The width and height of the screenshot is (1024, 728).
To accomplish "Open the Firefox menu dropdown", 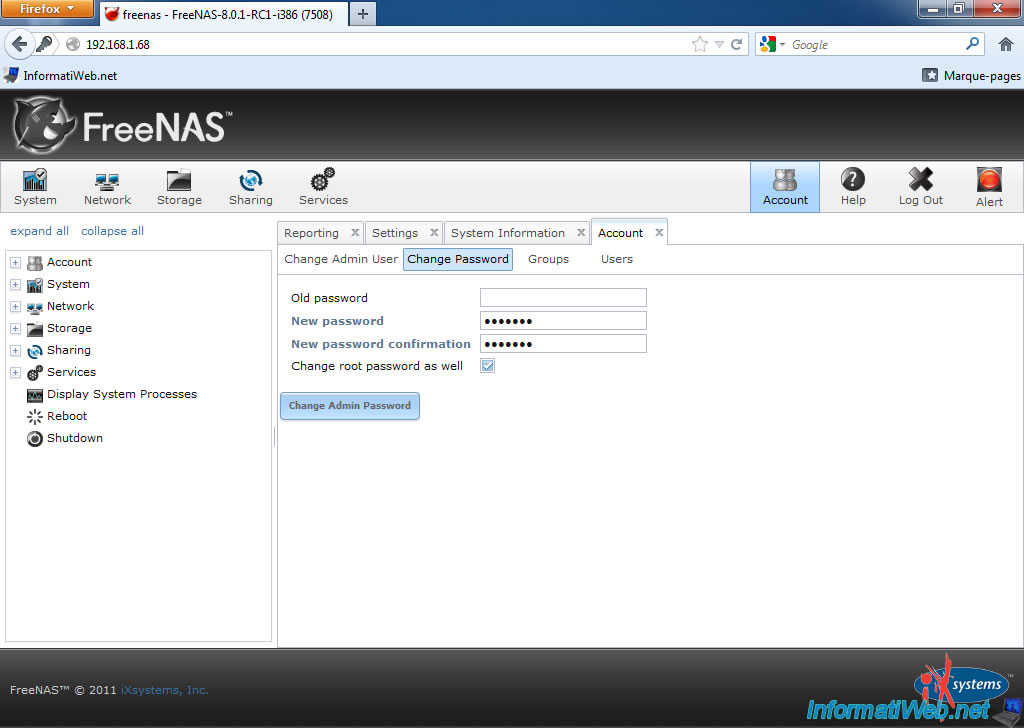I will coord(47,9).
